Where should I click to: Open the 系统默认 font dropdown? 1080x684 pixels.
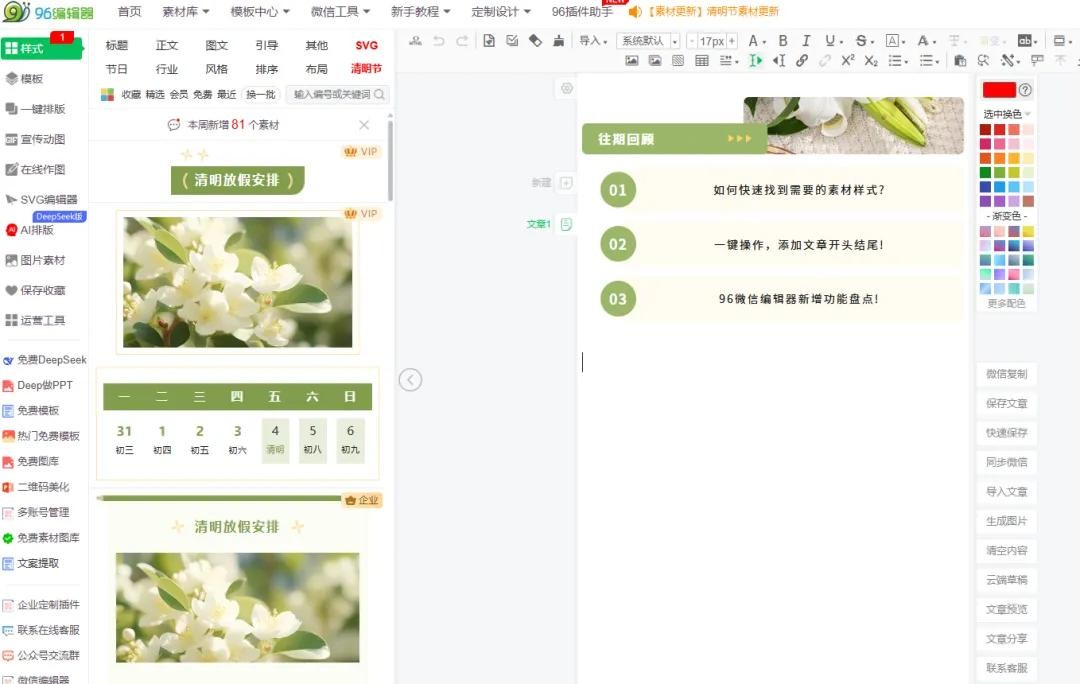click(648, 41)
